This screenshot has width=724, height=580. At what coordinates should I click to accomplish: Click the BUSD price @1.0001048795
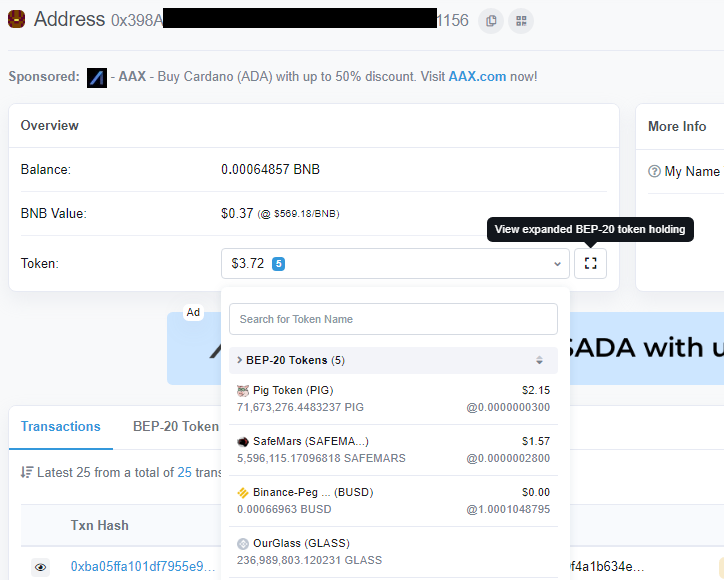point(508,509)
